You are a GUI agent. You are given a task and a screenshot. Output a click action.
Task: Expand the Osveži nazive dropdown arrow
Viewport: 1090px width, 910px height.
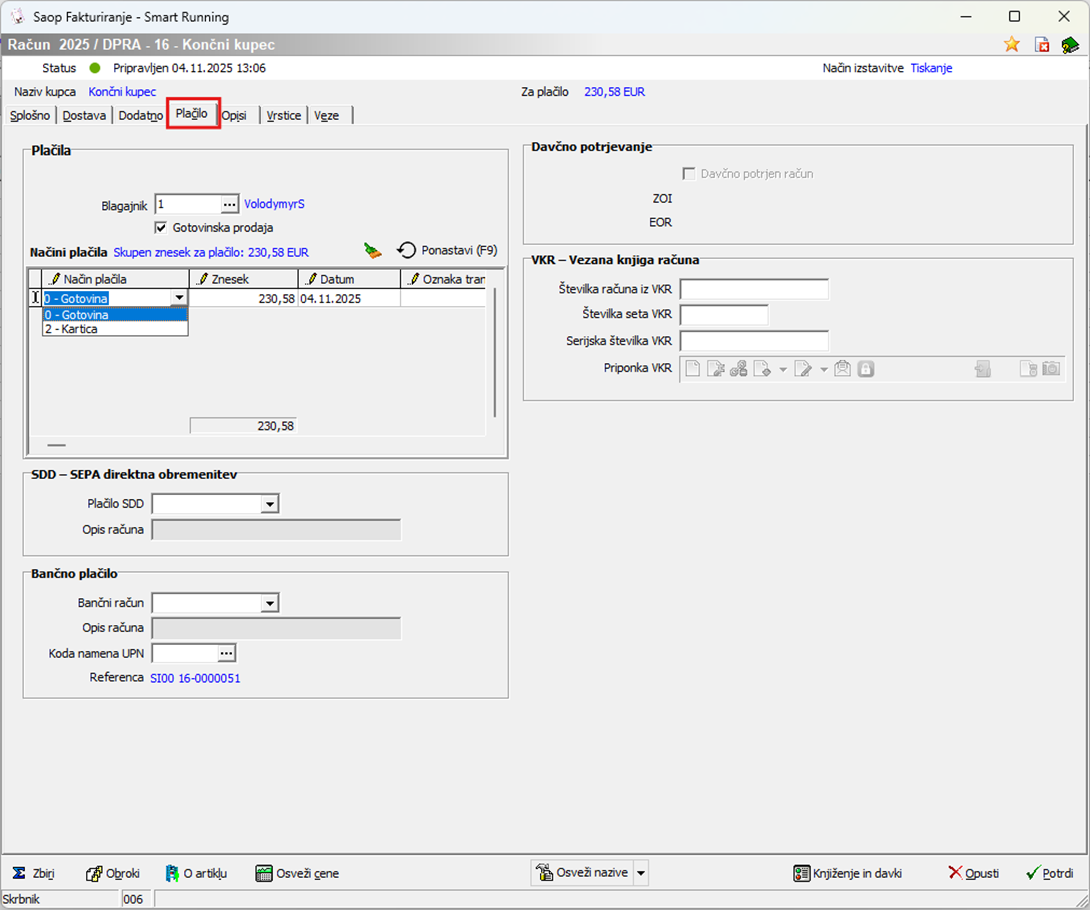pos(641,872)
